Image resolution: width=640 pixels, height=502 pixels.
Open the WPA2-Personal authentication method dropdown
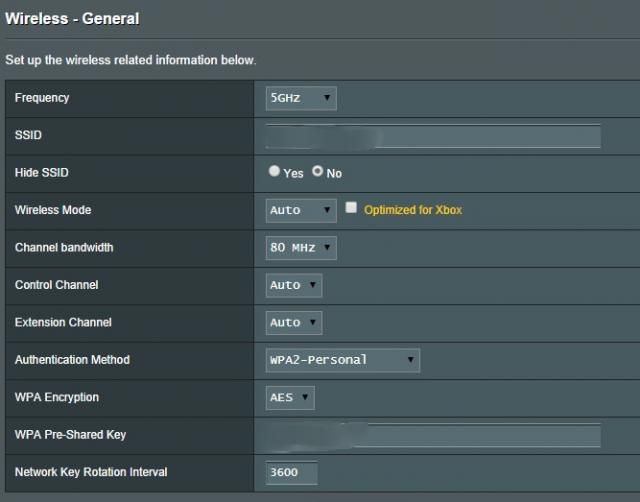pos(342,360)
